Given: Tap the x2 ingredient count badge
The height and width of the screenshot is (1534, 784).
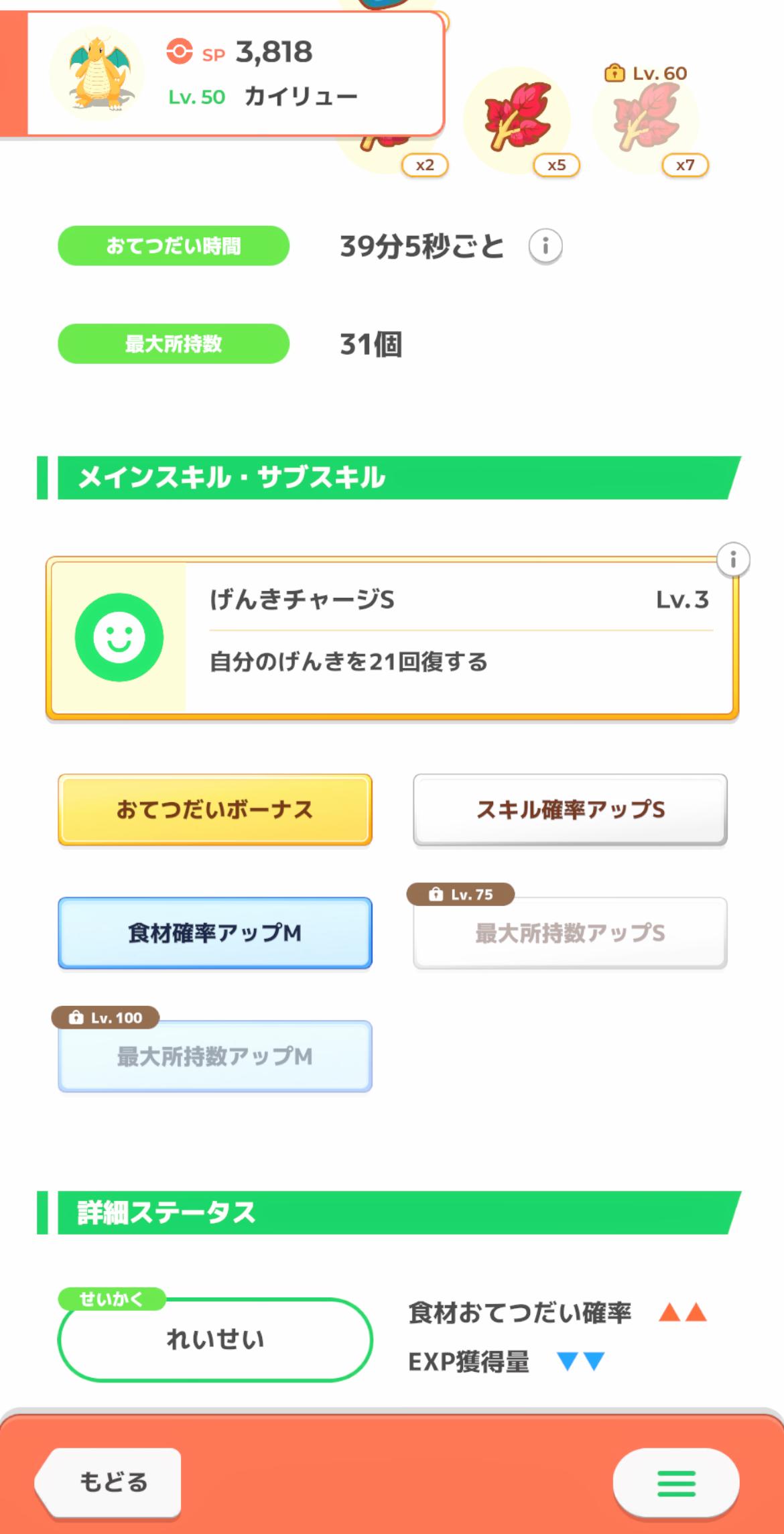Looking at the screenshot, I should click(425, 165).
